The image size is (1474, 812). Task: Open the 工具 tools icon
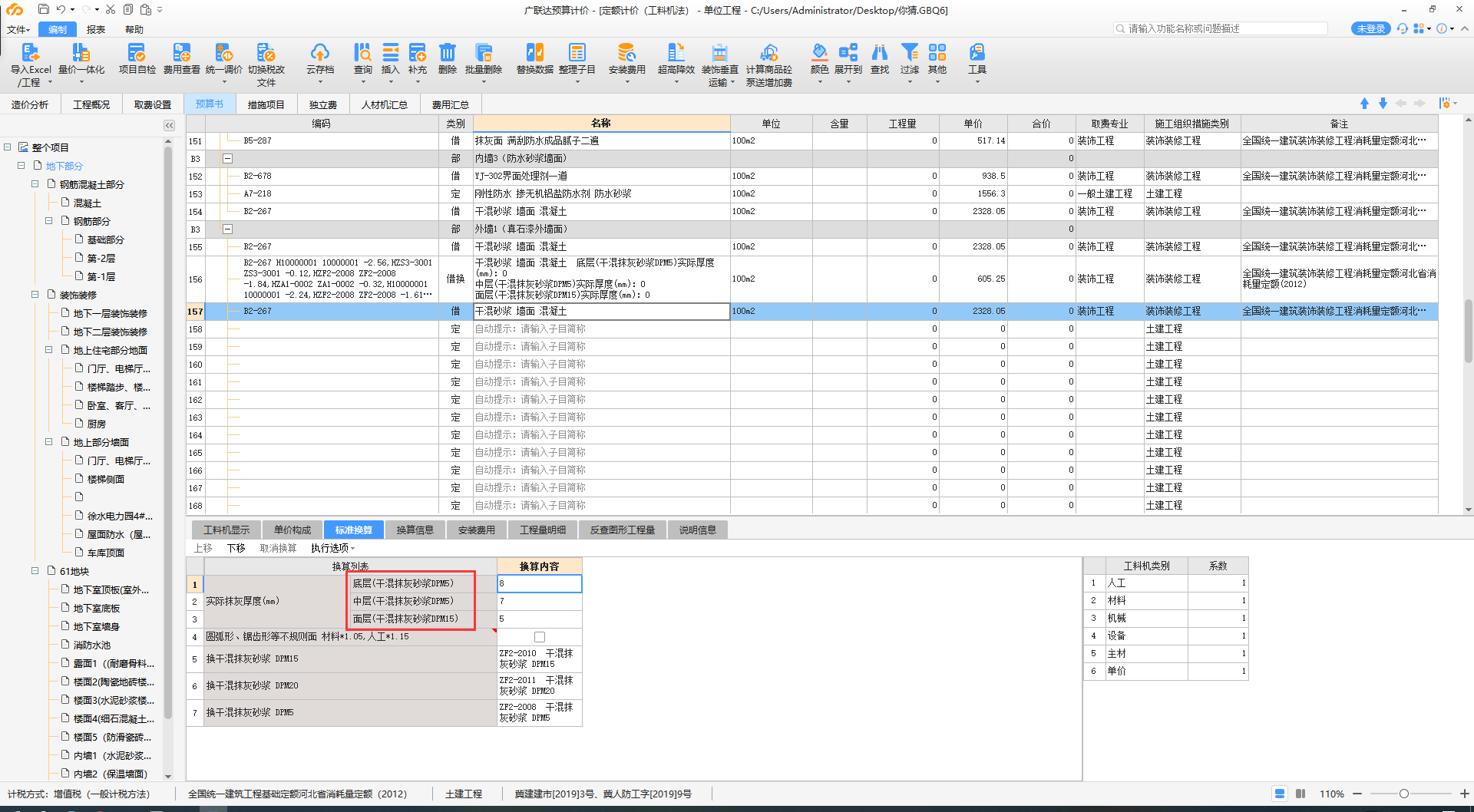tap(977, 52)
